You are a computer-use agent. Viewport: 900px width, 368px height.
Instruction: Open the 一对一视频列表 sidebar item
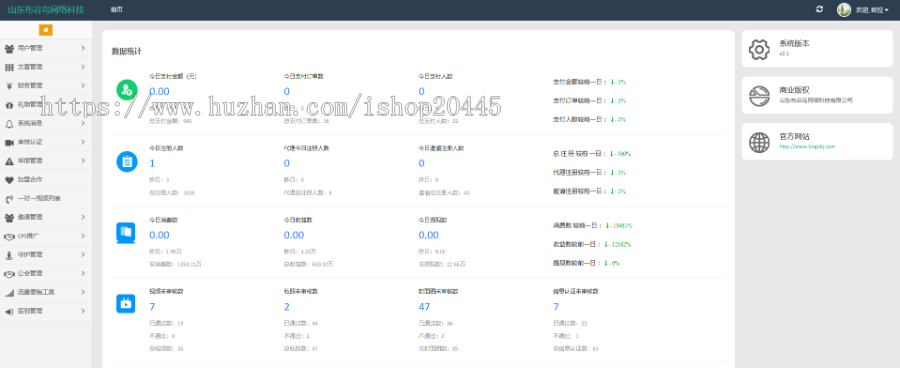pos(46,199)
